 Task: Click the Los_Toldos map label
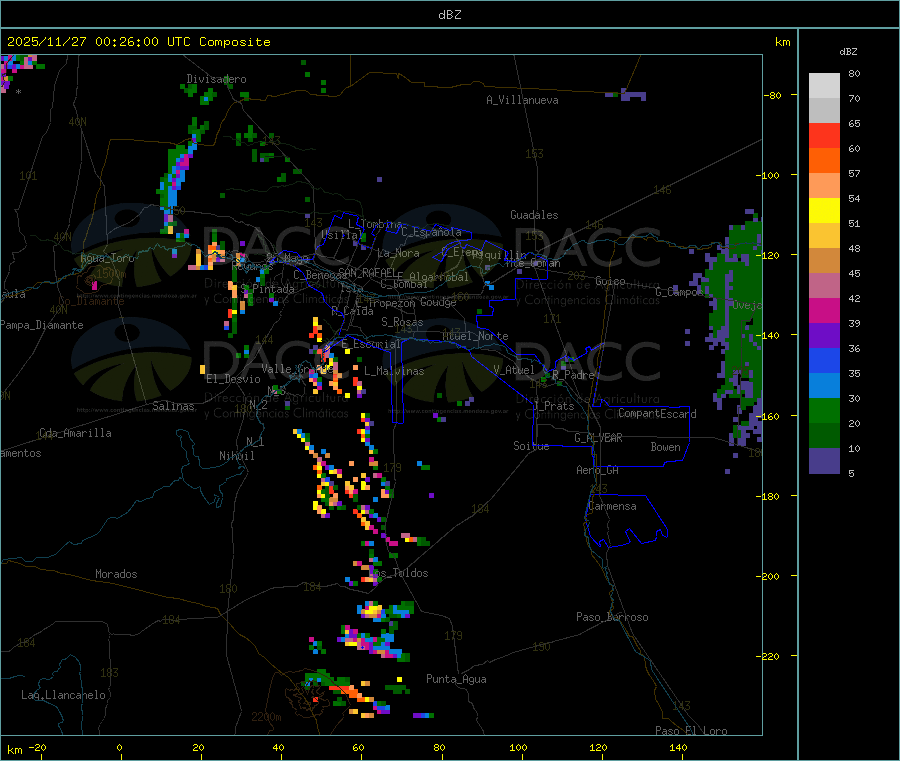tap(398, 573)
